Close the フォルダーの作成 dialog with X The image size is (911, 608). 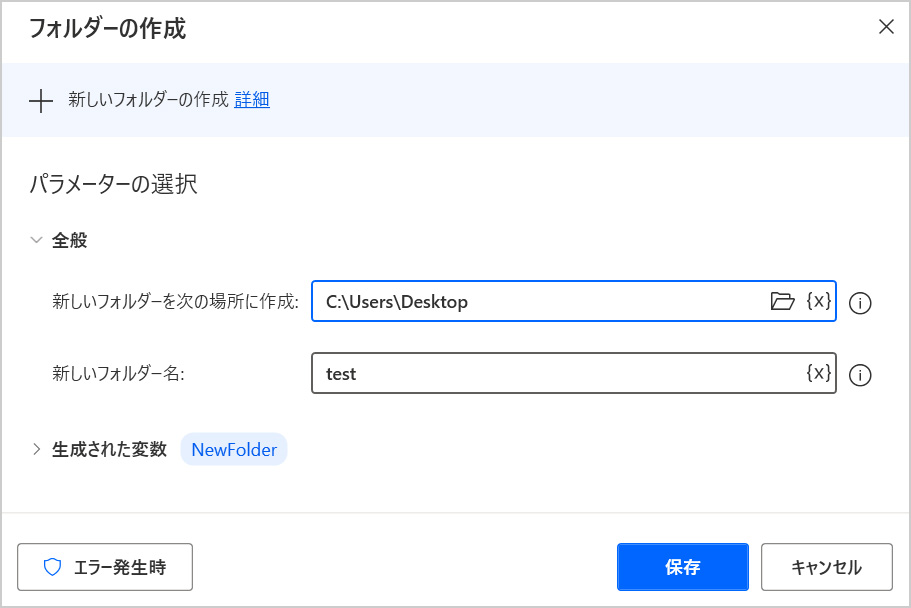pos(885,27)
